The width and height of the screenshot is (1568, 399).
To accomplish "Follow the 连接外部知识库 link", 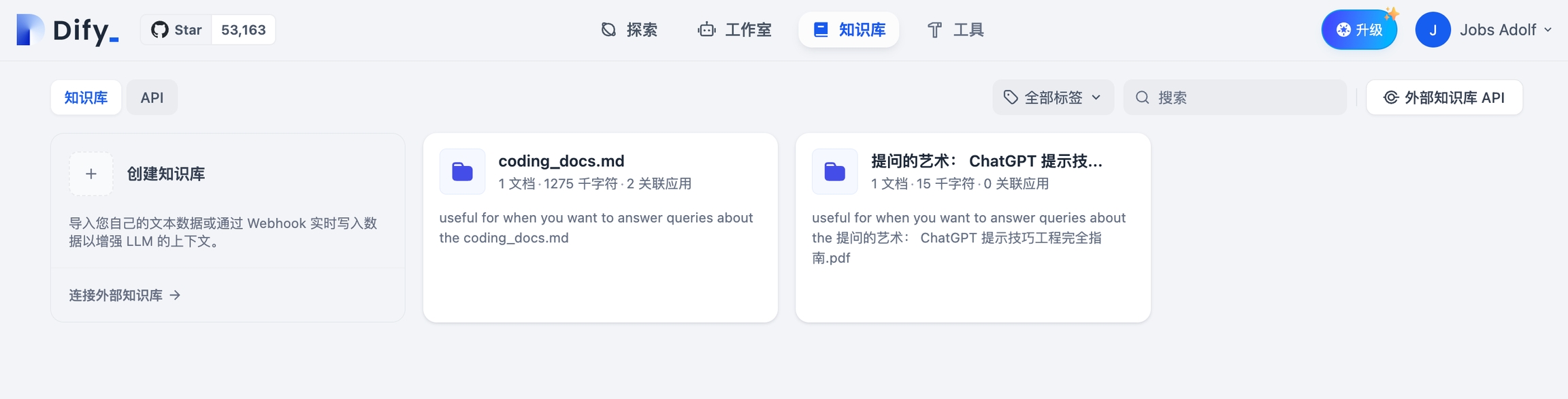I will point(125,295).
